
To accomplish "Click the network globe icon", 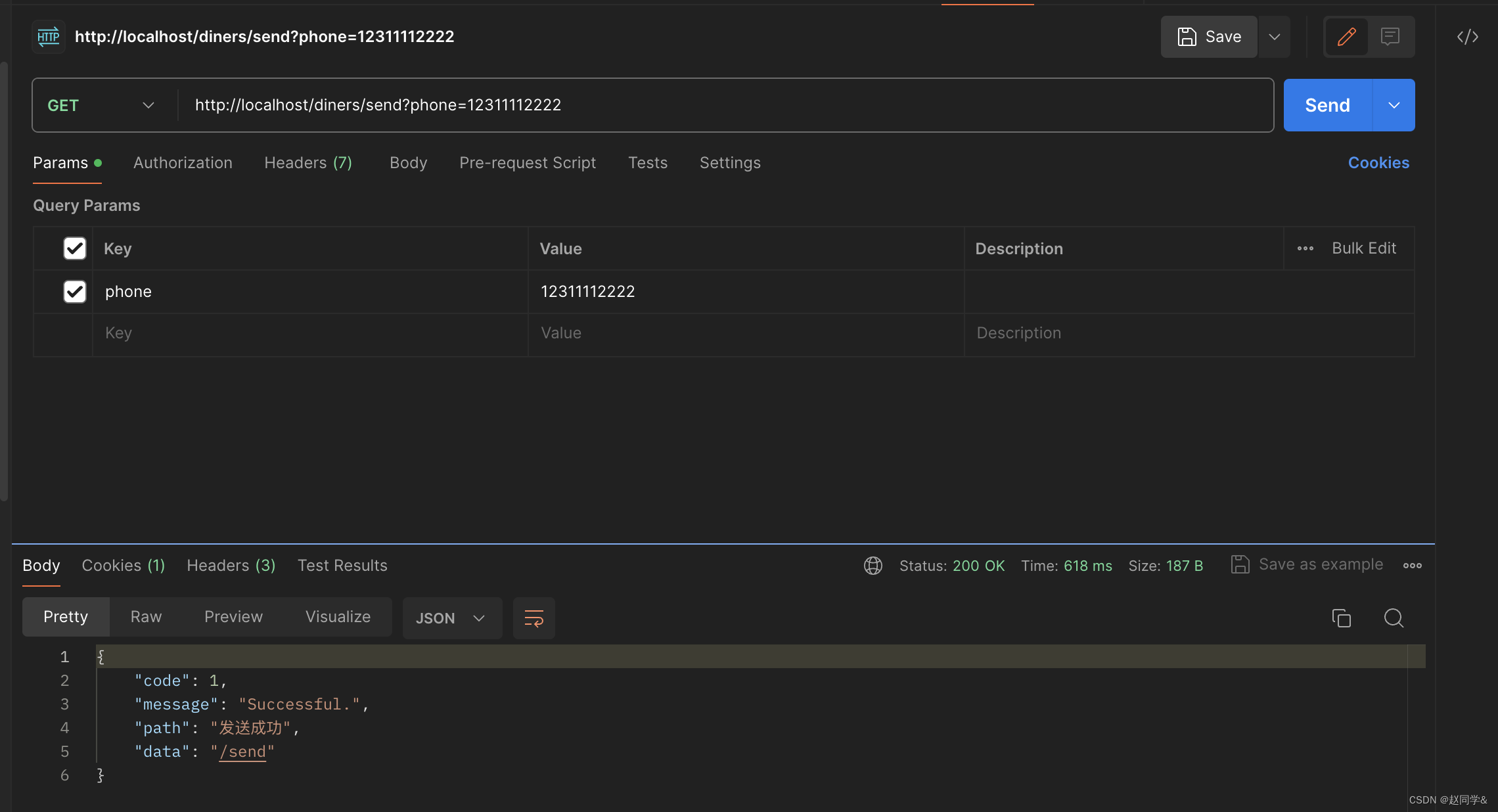I will (873, 566).
